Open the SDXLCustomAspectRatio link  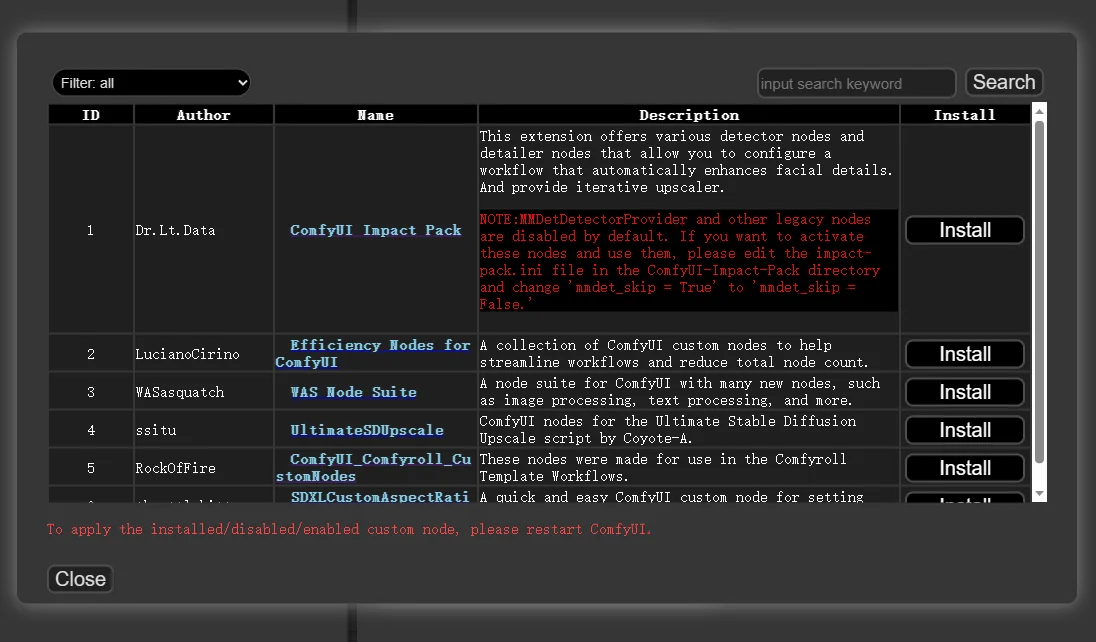pos(380,497)
